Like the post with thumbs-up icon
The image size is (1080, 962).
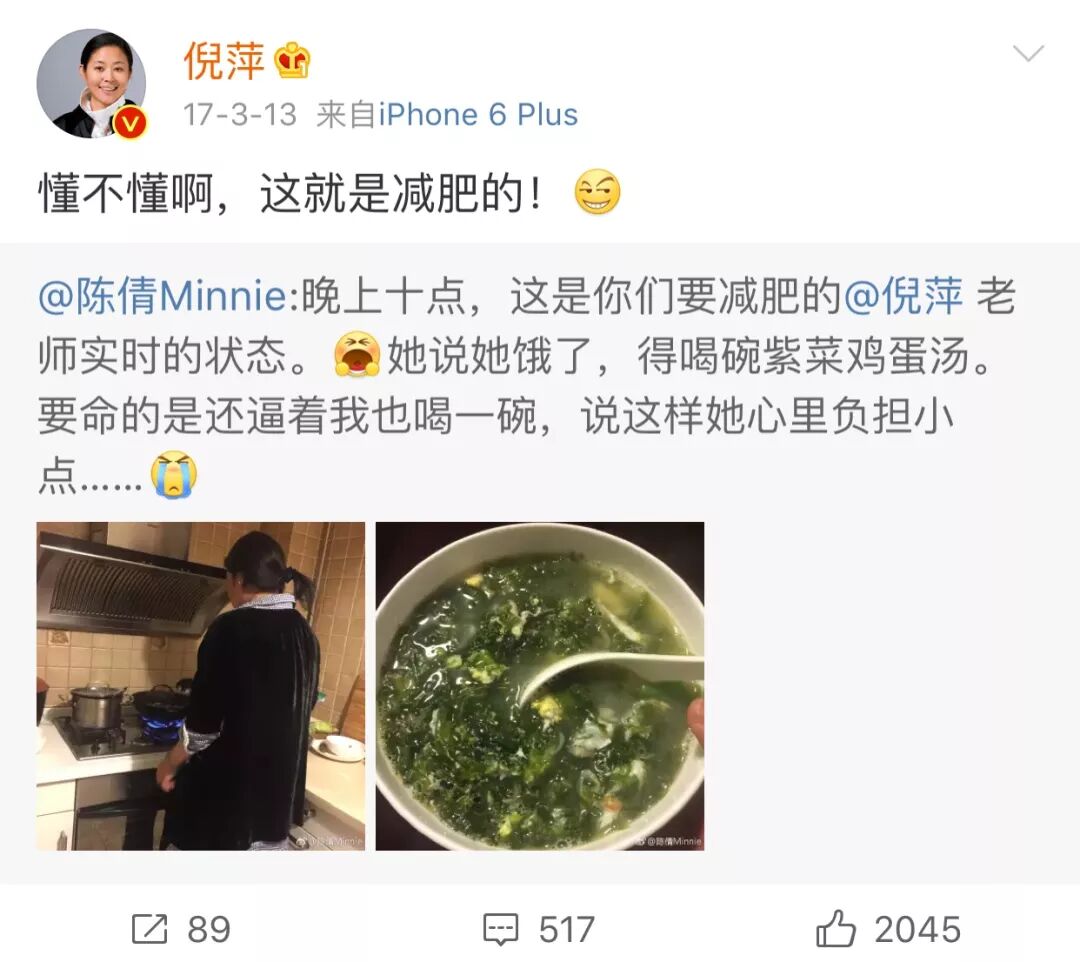point(835,928)
